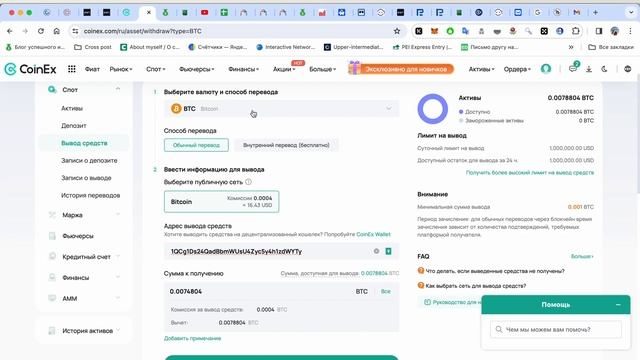Open the user profile avatar icon

[x=546, y=69]
